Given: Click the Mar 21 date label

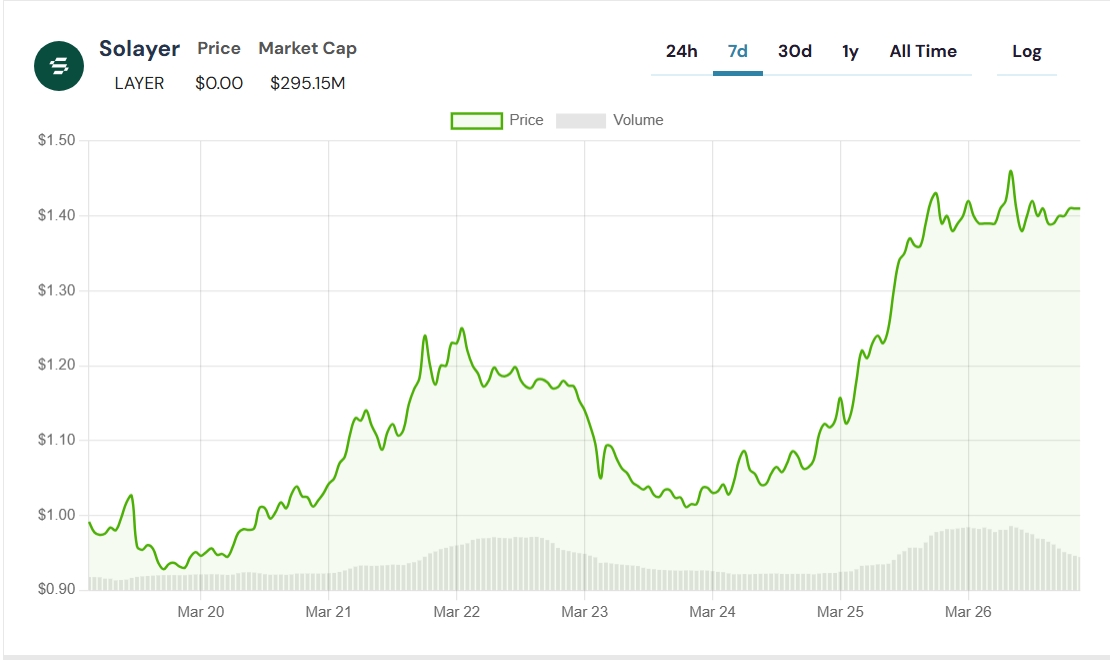Looking at the screenshot, I should click(328, 612).
